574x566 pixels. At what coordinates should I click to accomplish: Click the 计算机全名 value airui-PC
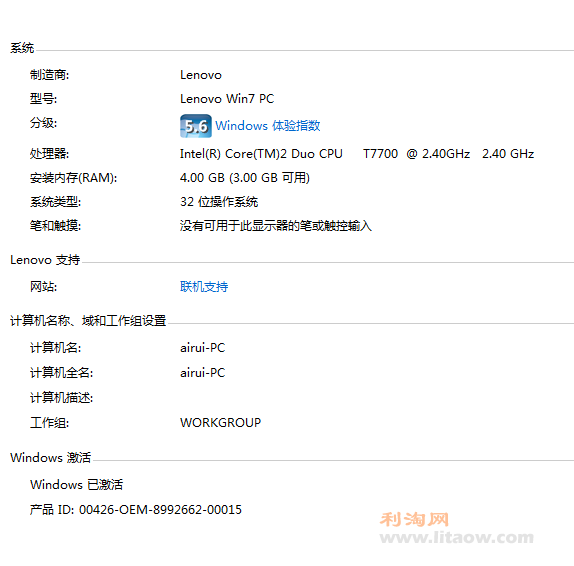tap(202, 373)
